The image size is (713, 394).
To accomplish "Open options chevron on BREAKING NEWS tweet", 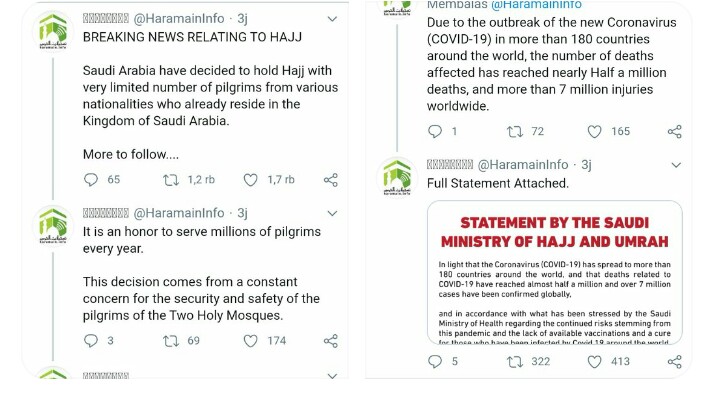I will coord(332,19).
